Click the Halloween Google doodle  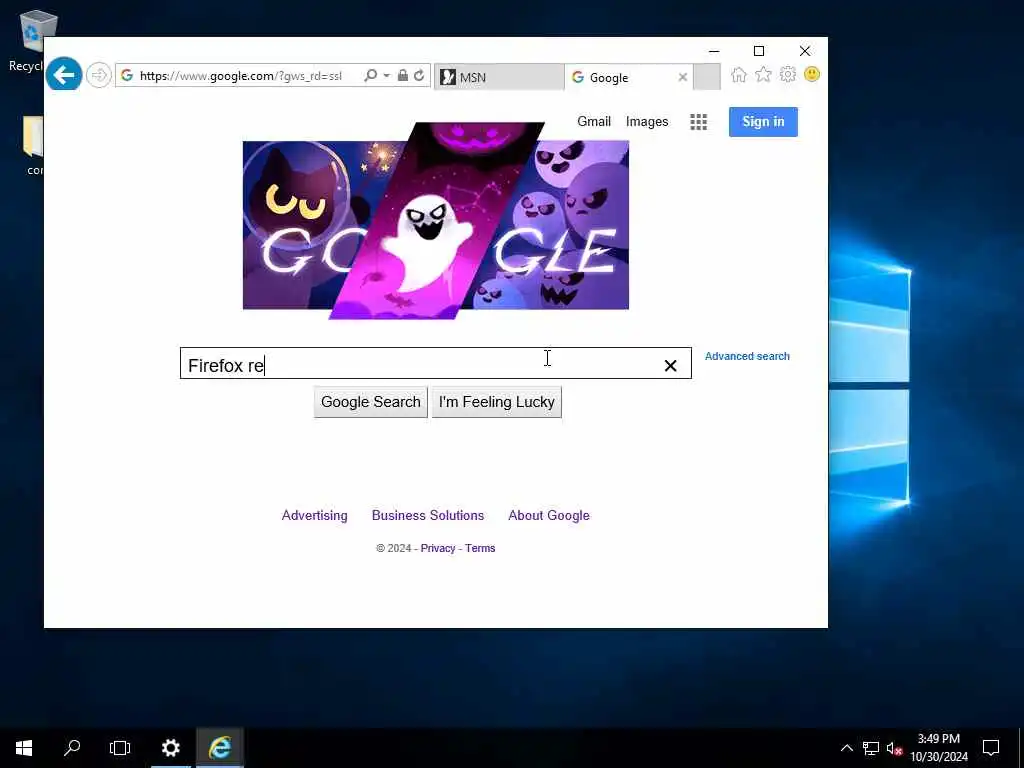(x=436, y=221)
